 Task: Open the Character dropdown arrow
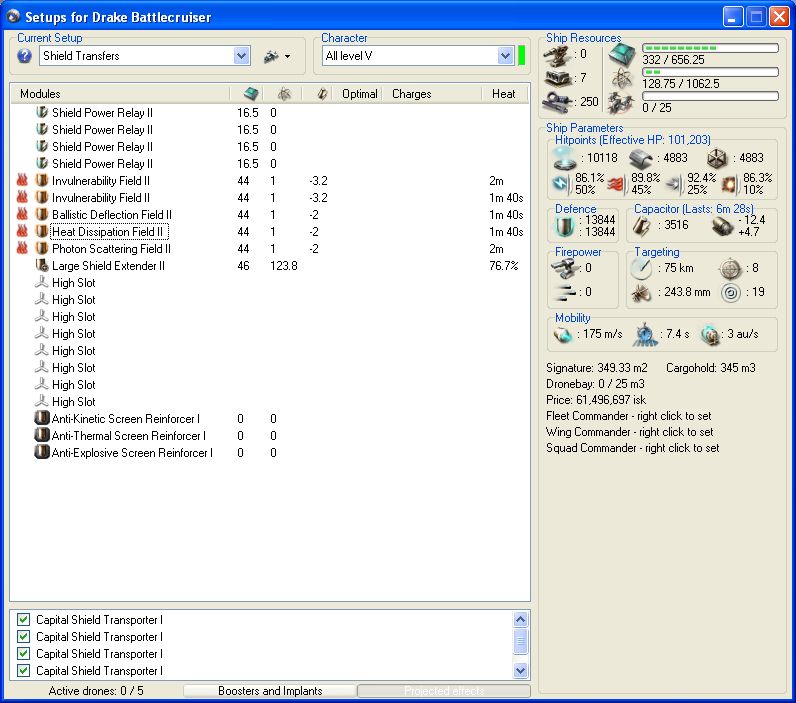(x=505, y=56)
